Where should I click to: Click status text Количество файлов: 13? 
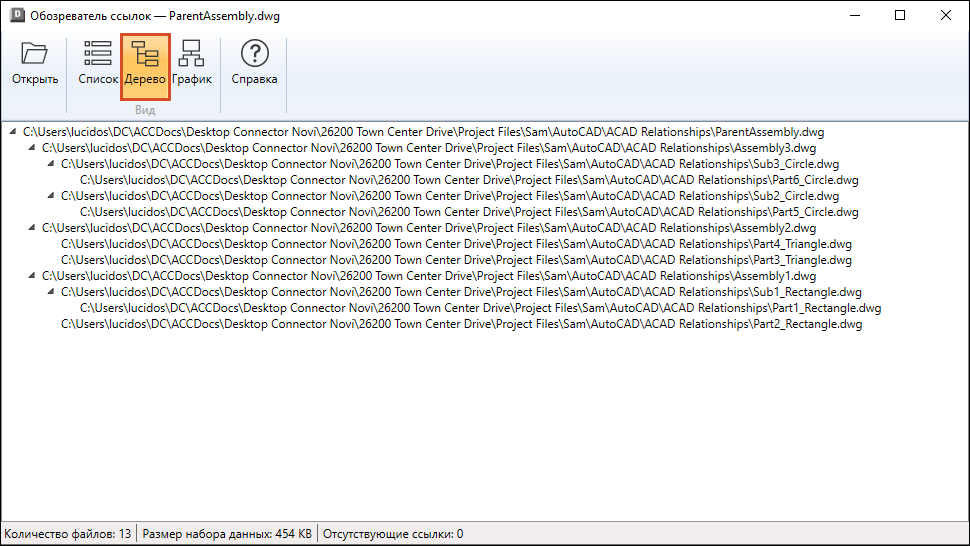[x=67, y=534]
